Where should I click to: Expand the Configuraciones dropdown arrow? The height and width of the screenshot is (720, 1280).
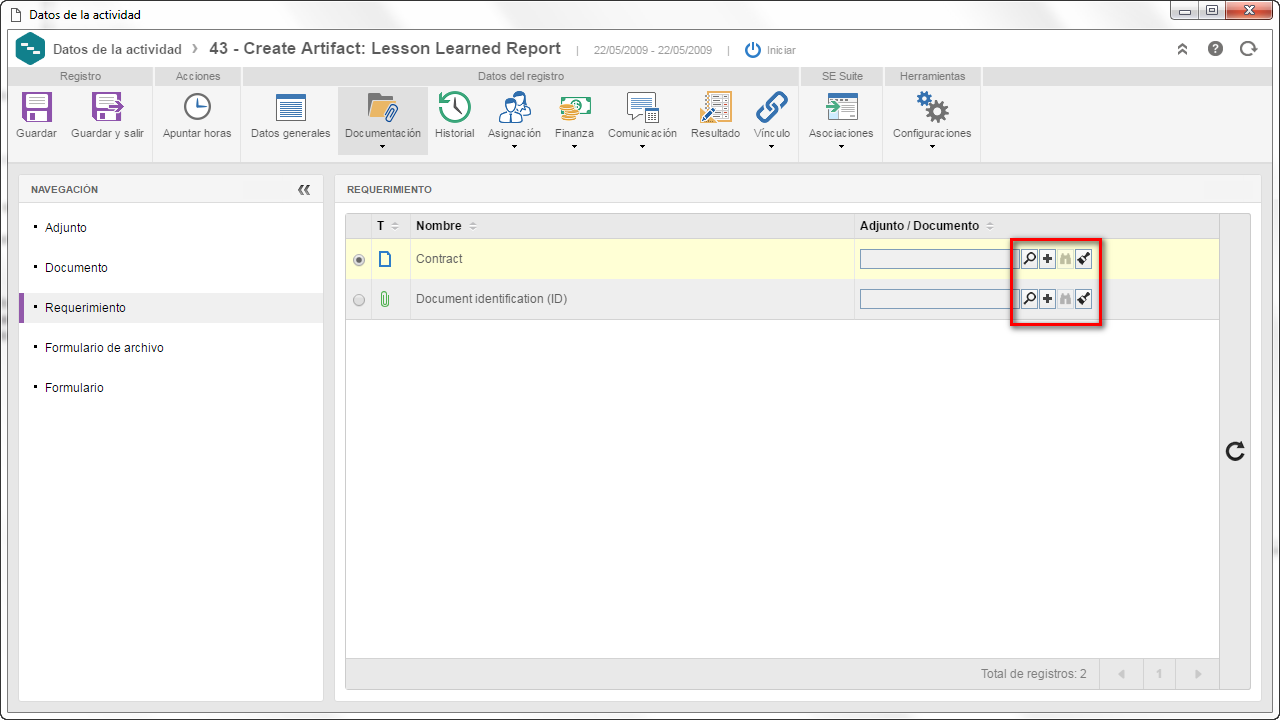tap(932, 146)
